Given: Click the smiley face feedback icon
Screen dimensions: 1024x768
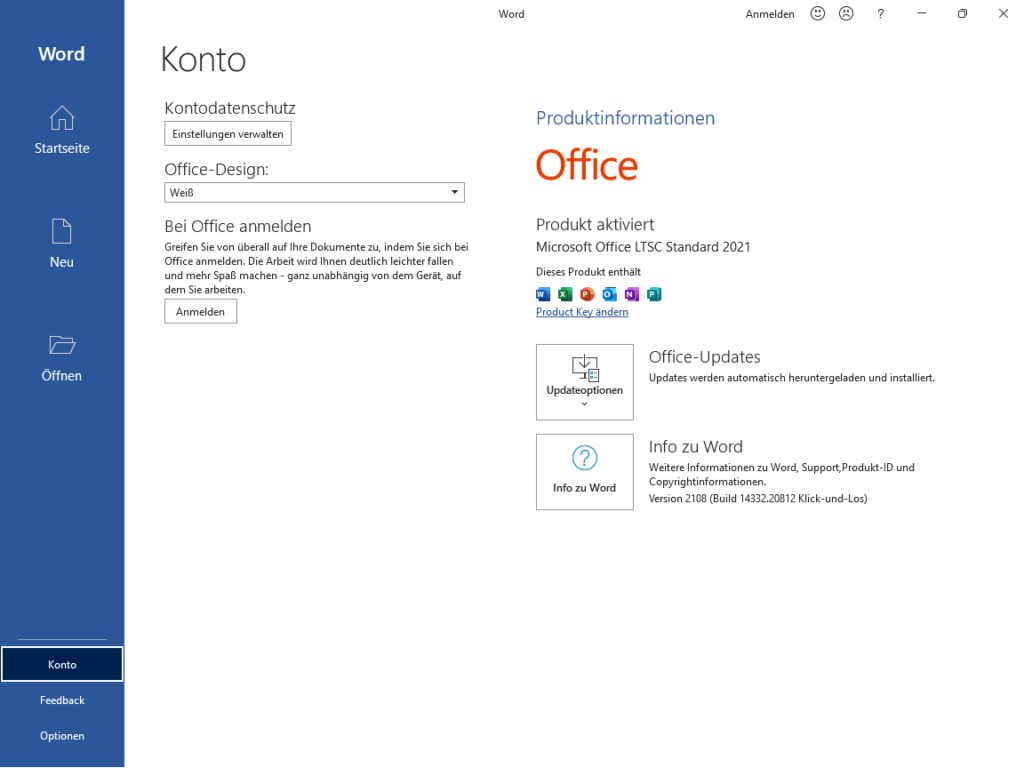Looking at the screenshot, I should [x=818, y=14].
